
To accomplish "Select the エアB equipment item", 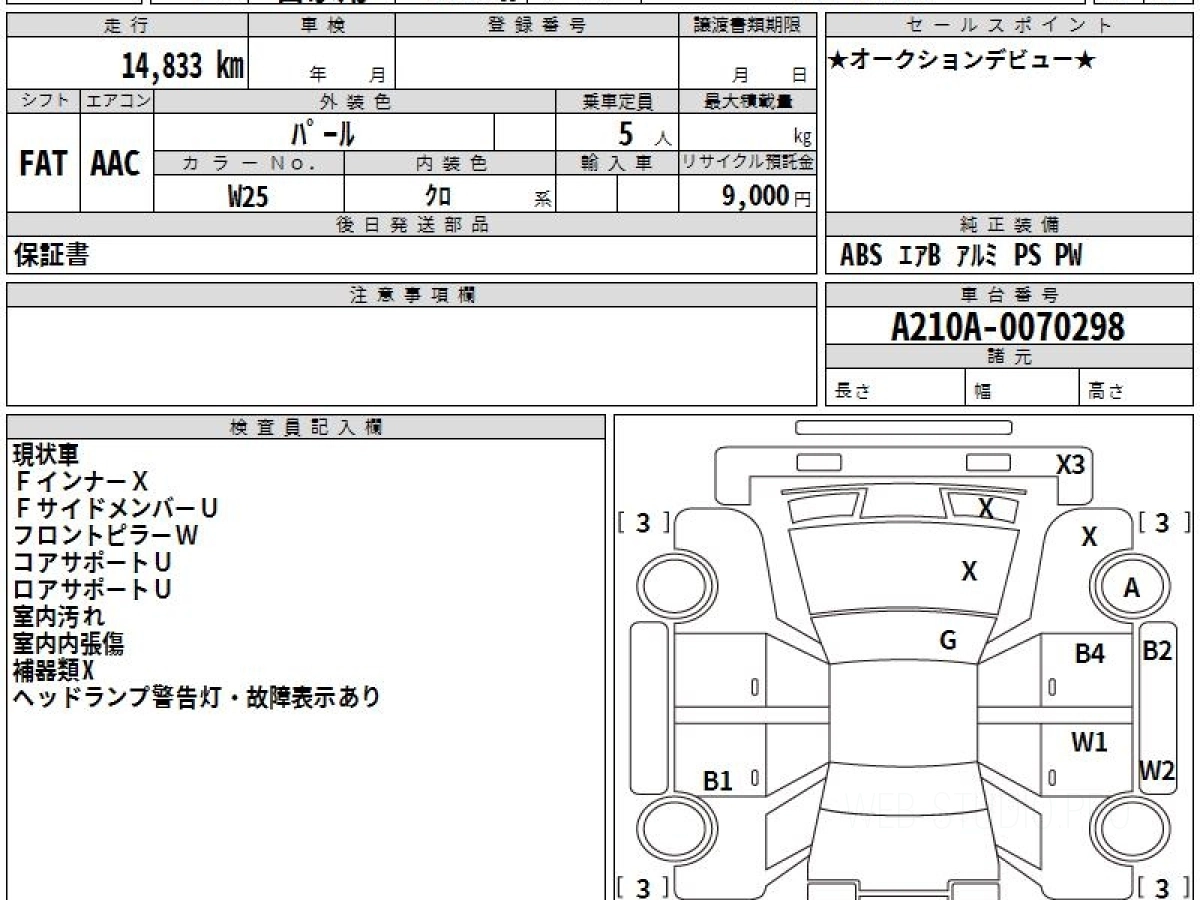I will click(920, 256).
